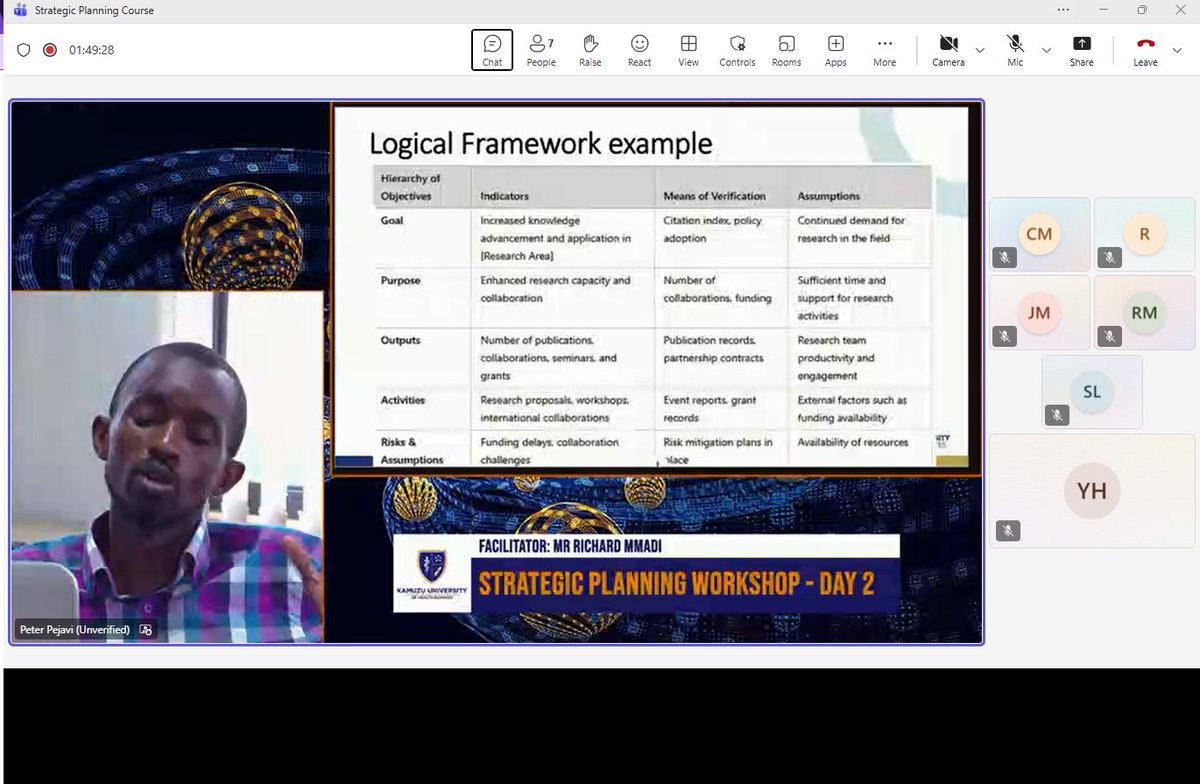Click muted mic icon on R tile
The height and width of the screenshot is (784, 1200).
point(1110,257)
